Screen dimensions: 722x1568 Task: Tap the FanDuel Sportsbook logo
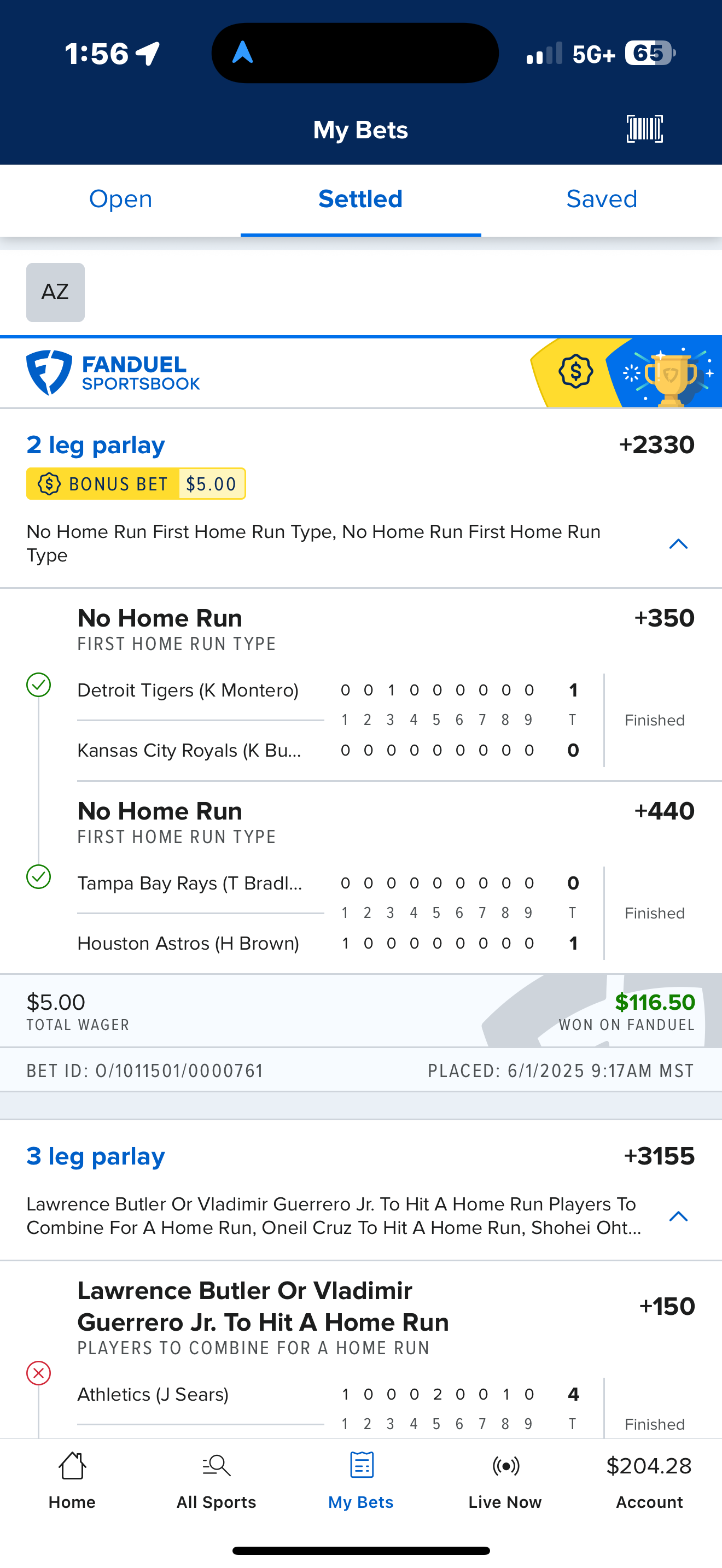(x=113, y=372)
